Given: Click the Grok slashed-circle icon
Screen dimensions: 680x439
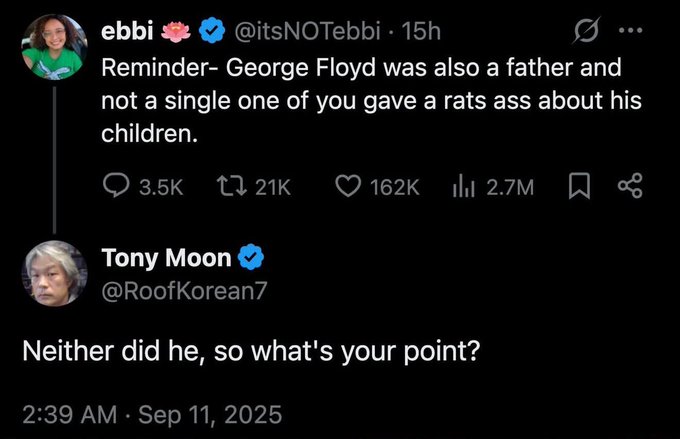Looking at the screenshot, I should pyautogui.click(x=581, y=33).
